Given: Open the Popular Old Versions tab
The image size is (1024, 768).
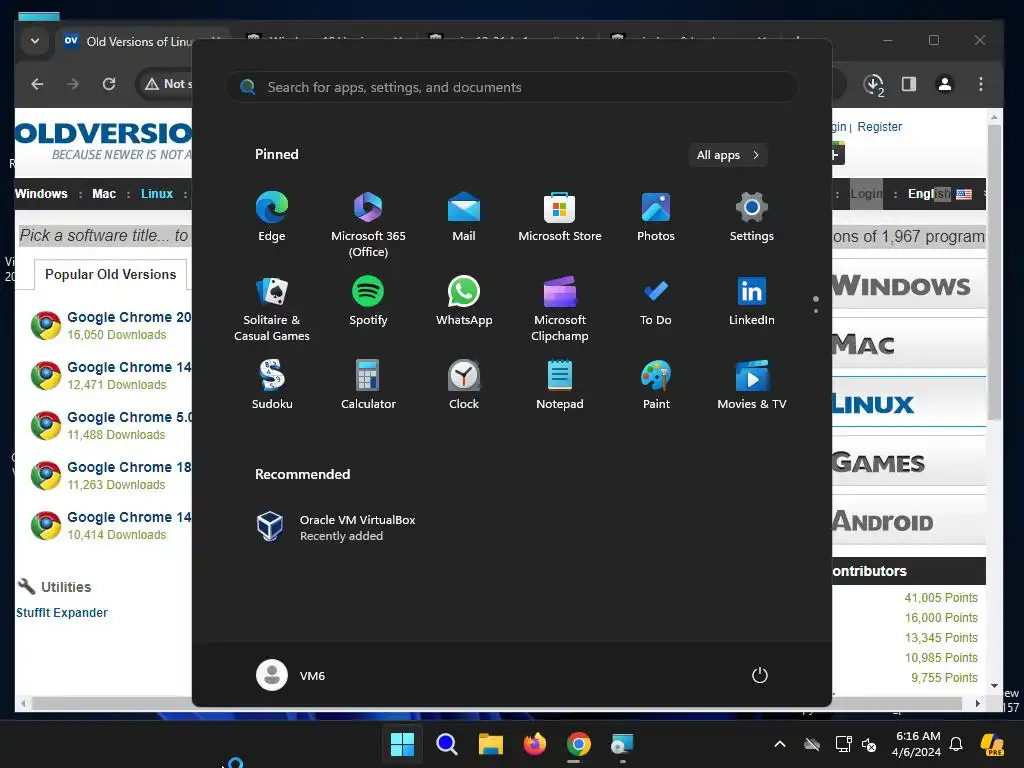Looking at the screenshot, I should [x=110, y=274].
